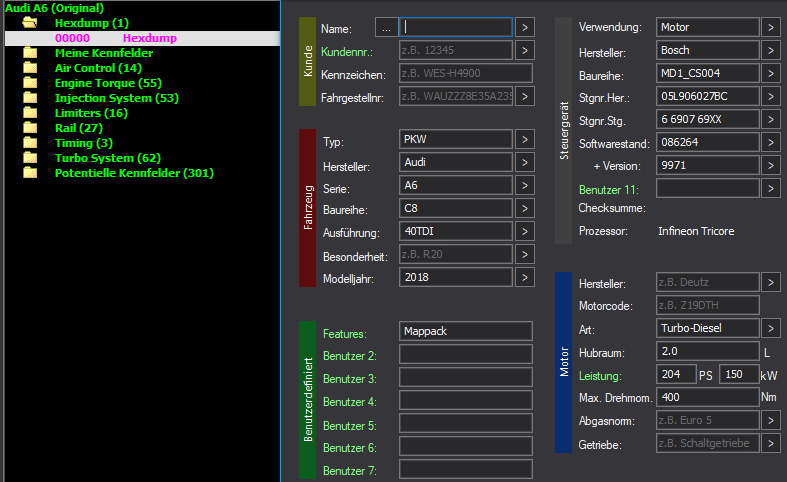This screenshot has height=482, width=787.
Task: Open the Stgnr.Stg. arrow button
Action: tap(771, 119)
